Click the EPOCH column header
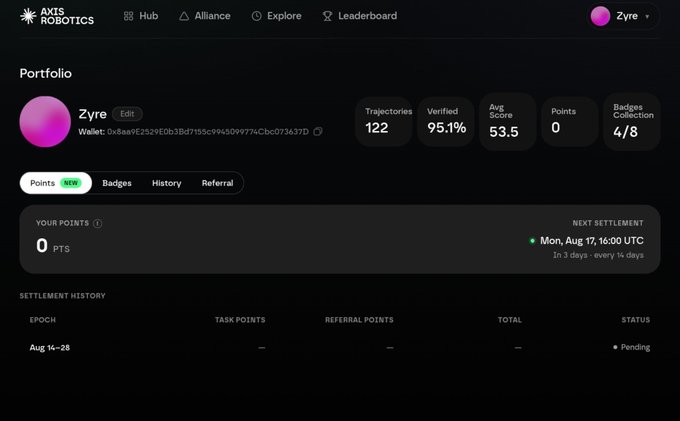 [42, 320]
